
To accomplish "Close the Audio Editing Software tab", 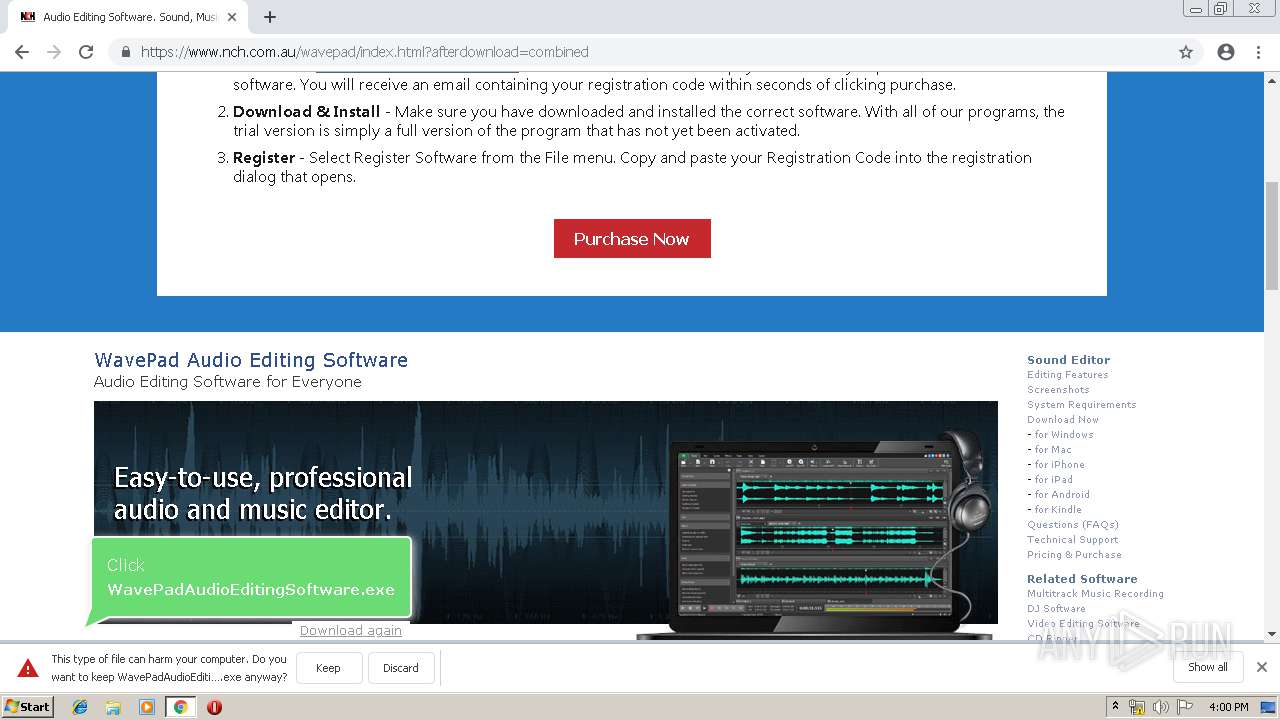I will pyautogui.click(x=232, y=17).
